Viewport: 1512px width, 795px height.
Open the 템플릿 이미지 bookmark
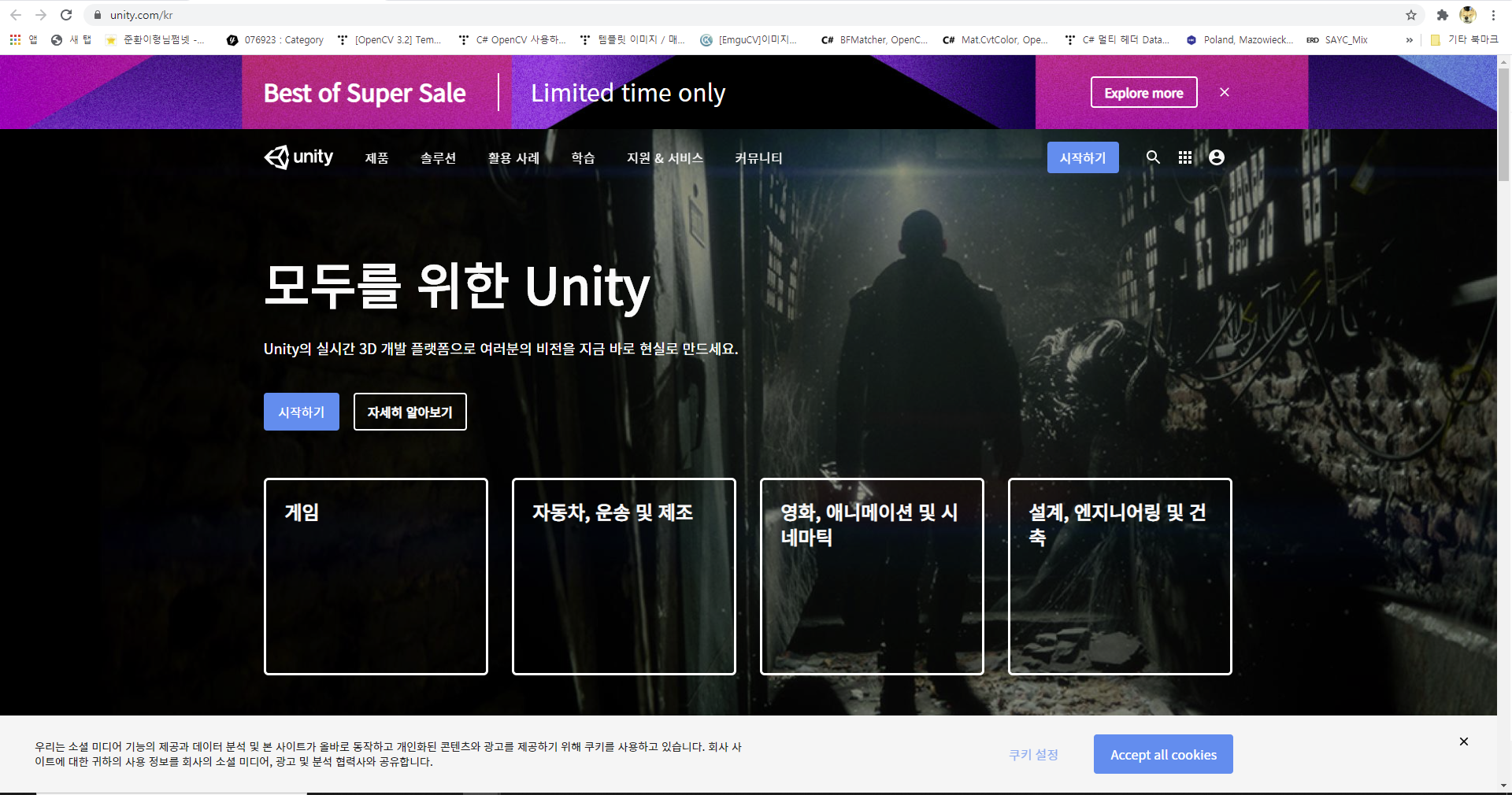633,39
